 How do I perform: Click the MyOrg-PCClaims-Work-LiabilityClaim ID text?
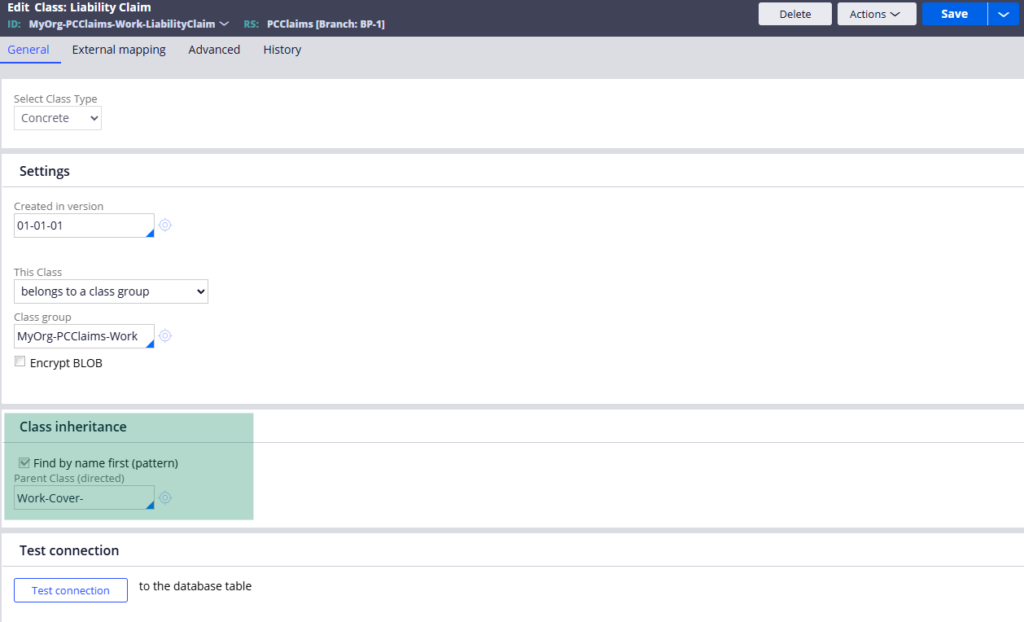122,24
